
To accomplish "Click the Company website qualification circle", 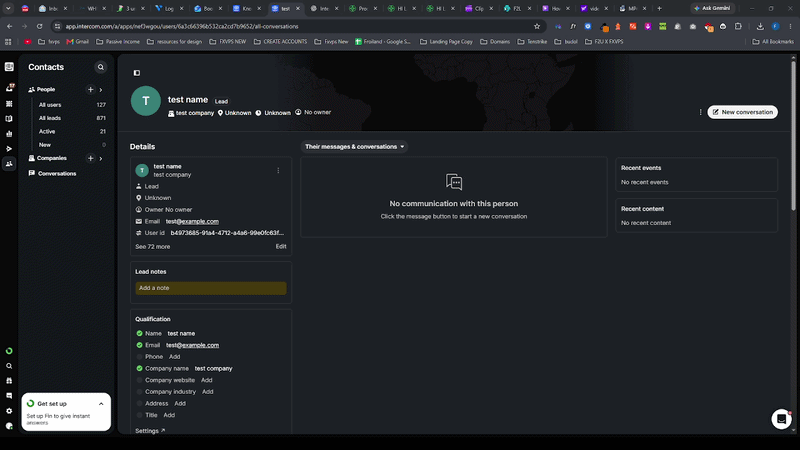I will (139, 380).
